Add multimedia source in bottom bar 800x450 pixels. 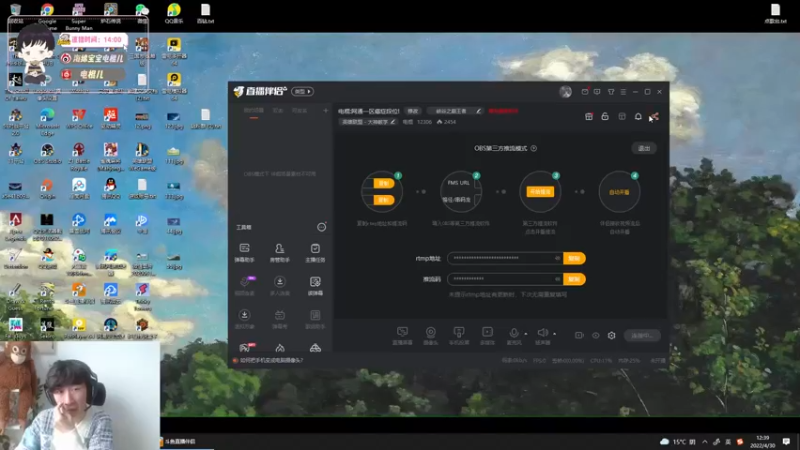[487, 336]
